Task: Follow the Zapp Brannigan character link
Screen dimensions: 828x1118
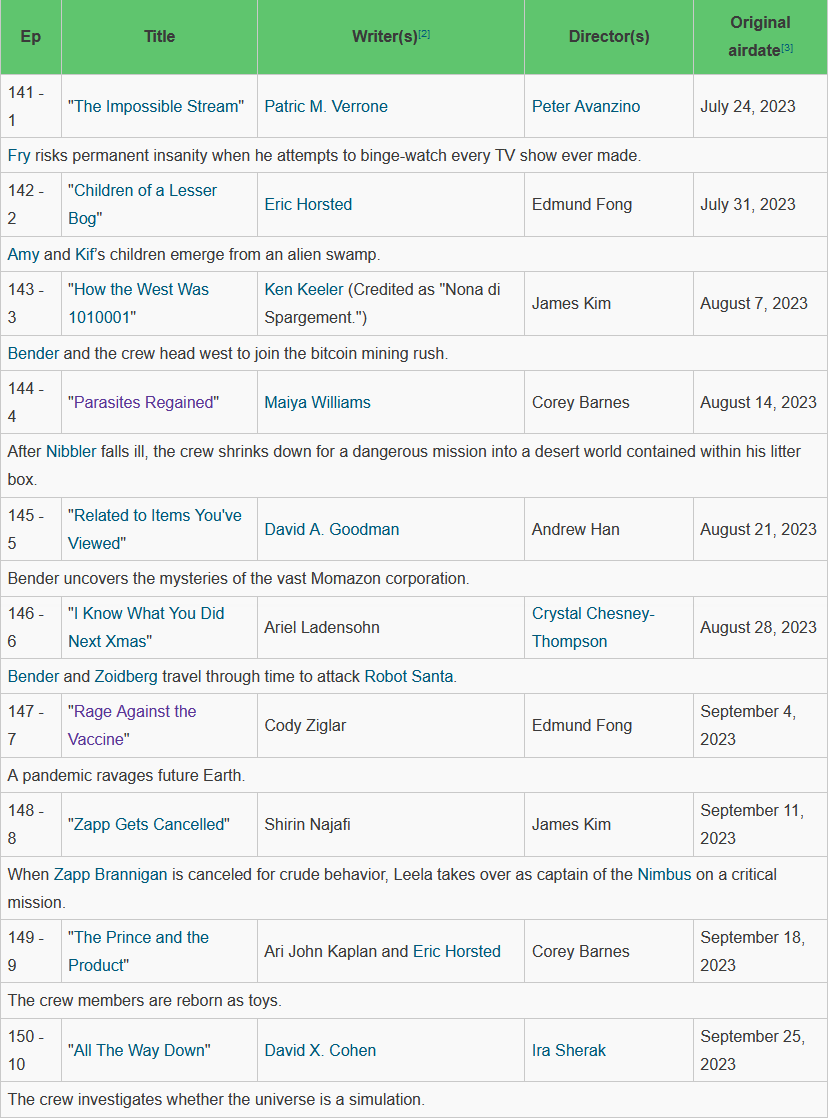Action: [x=111, y=874]
